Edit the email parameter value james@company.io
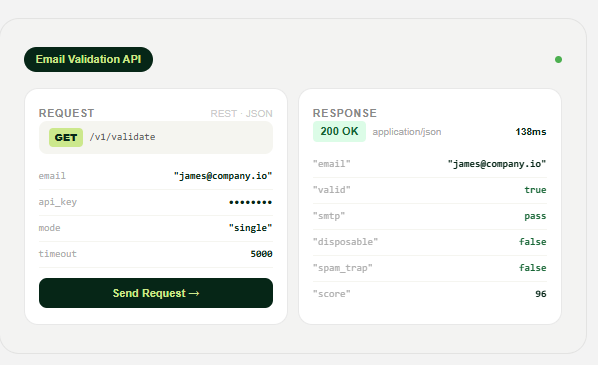598x365 pixels. pos(223,176)
